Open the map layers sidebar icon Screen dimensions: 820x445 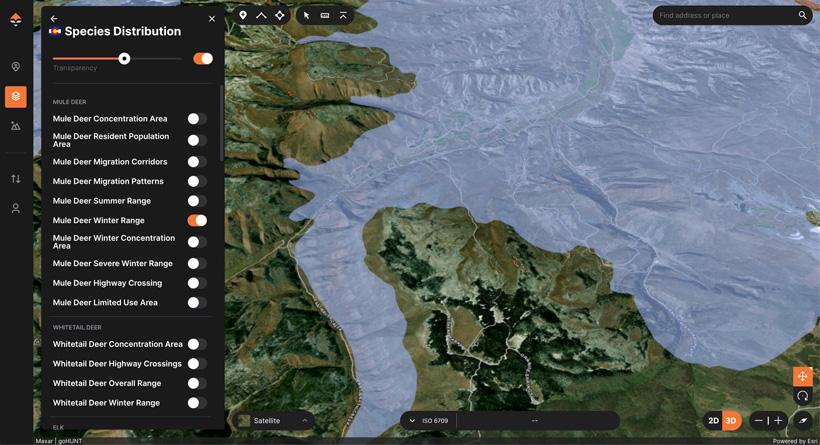coord(16,97)
